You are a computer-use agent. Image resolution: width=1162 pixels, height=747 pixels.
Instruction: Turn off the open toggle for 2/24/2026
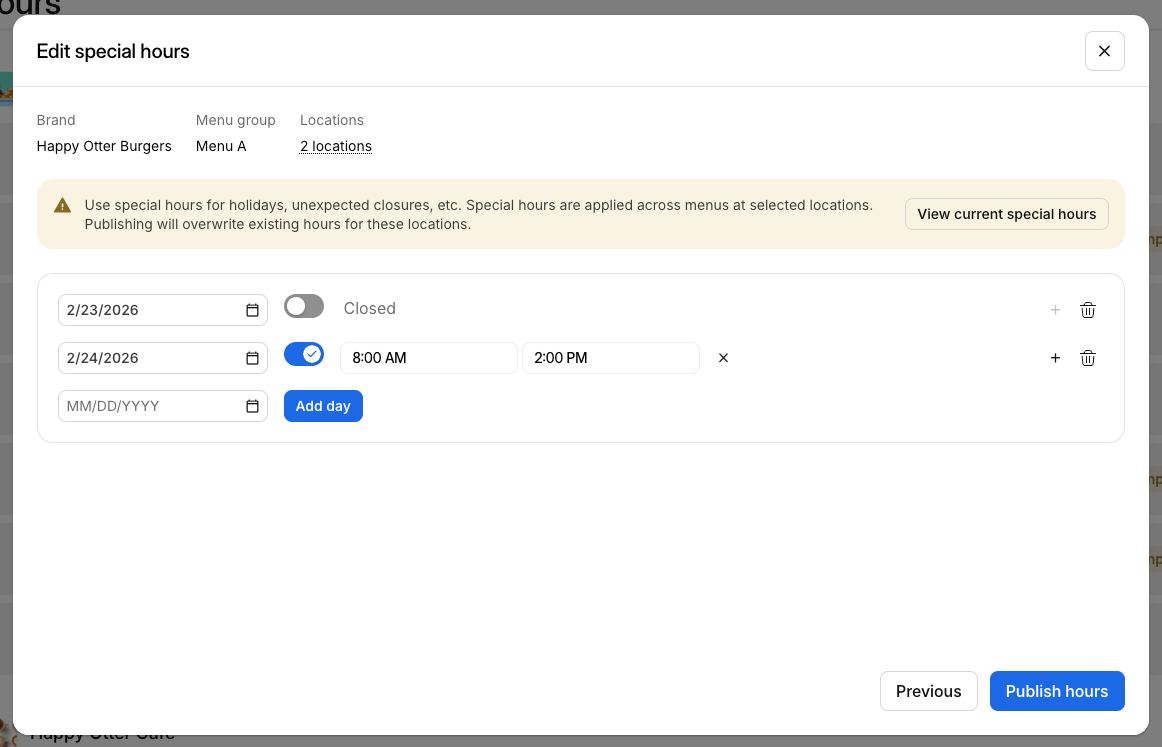tap(304, 355)
